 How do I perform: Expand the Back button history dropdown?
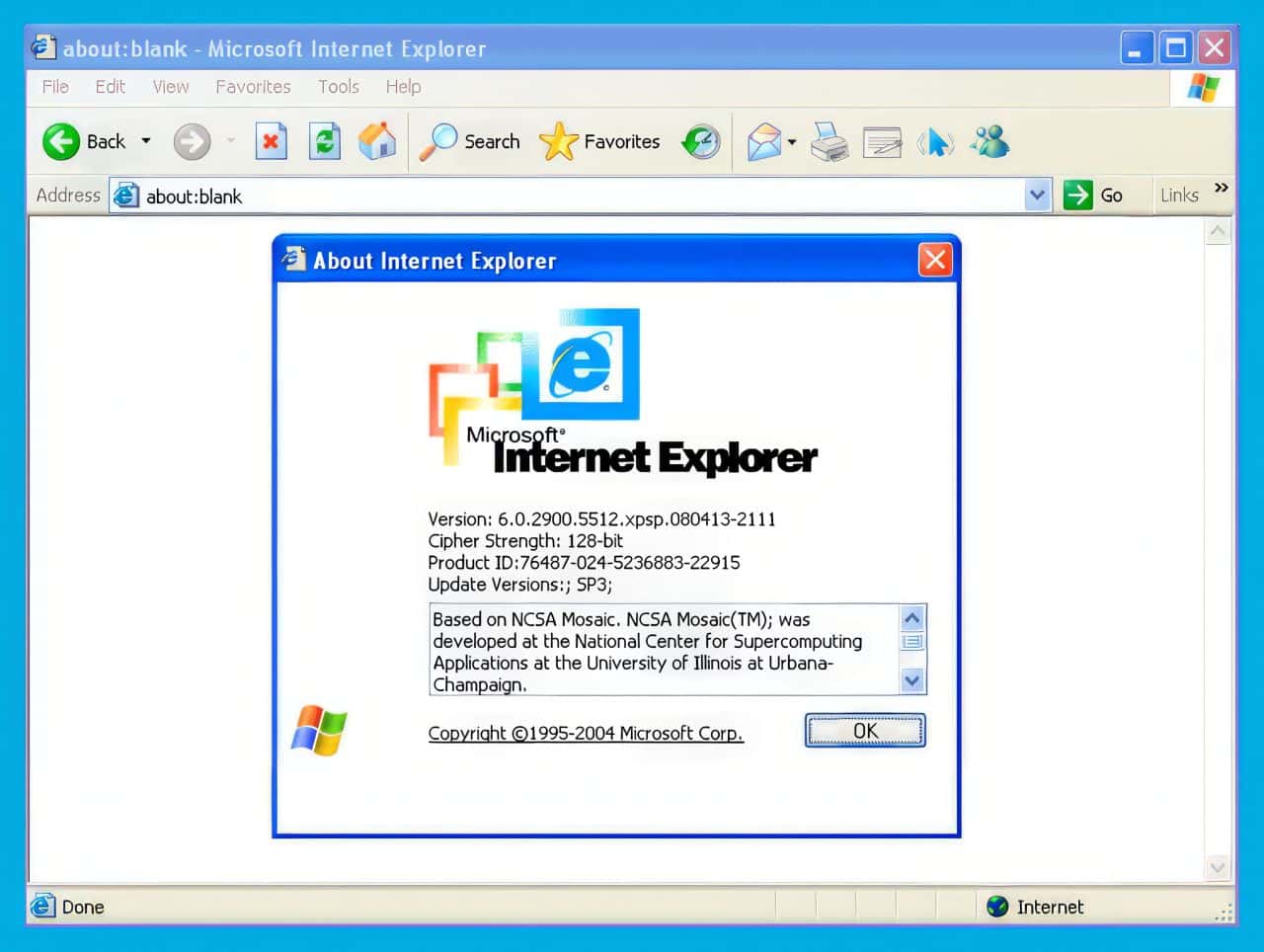[x=144, y=141]
